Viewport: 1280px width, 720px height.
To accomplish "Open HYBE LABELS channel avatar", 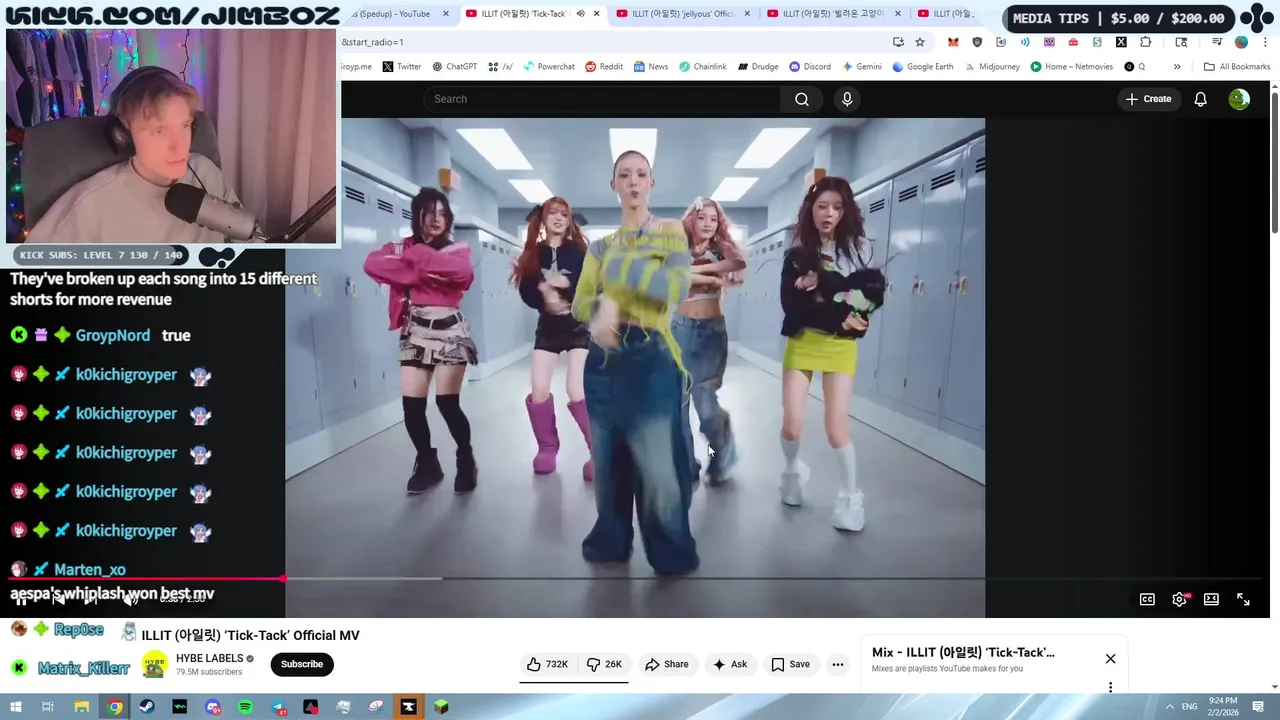I will 155,664.
